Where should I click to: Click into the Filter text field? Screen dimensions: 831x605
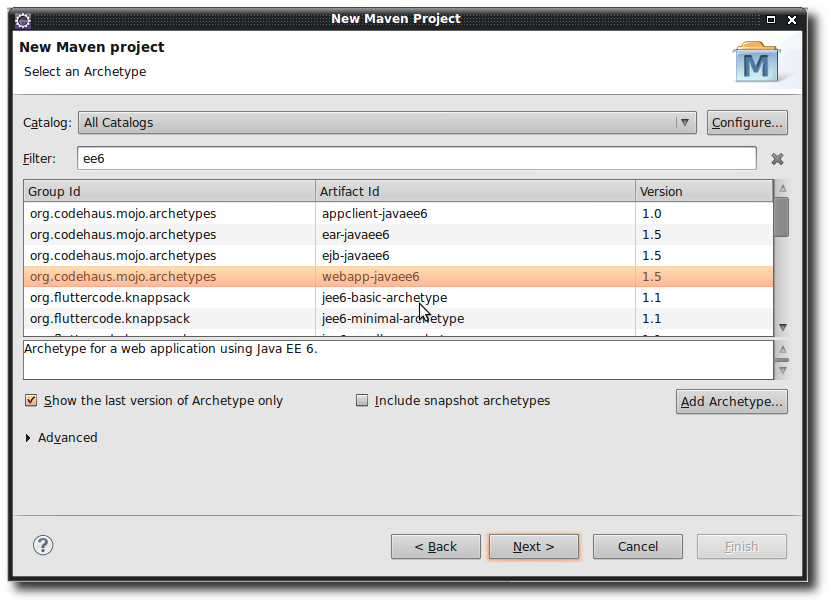[415, 159]
